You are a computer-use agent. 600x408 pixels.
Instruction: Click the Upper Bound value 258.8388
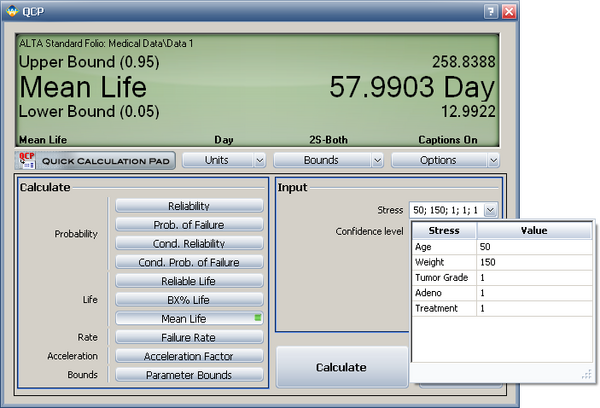(464, 62)
